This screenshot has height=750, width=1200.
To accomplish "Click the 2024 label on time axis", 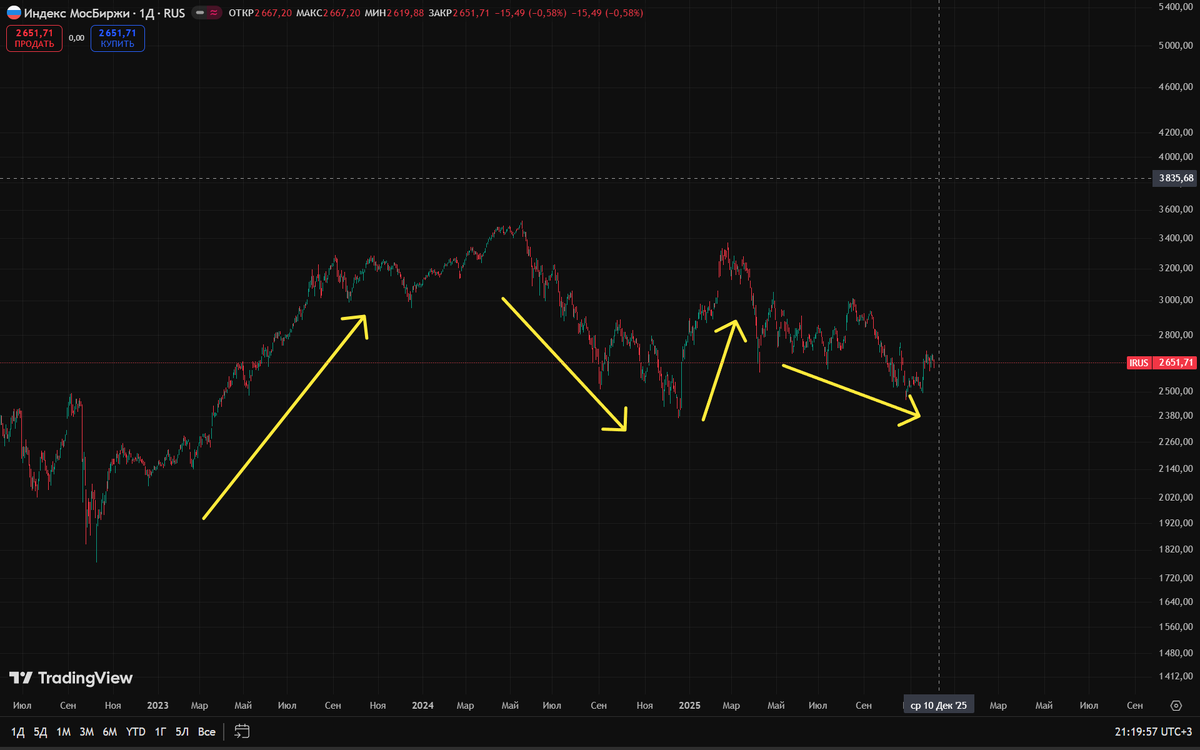I will pyautogui.click(x=423, y=705).
